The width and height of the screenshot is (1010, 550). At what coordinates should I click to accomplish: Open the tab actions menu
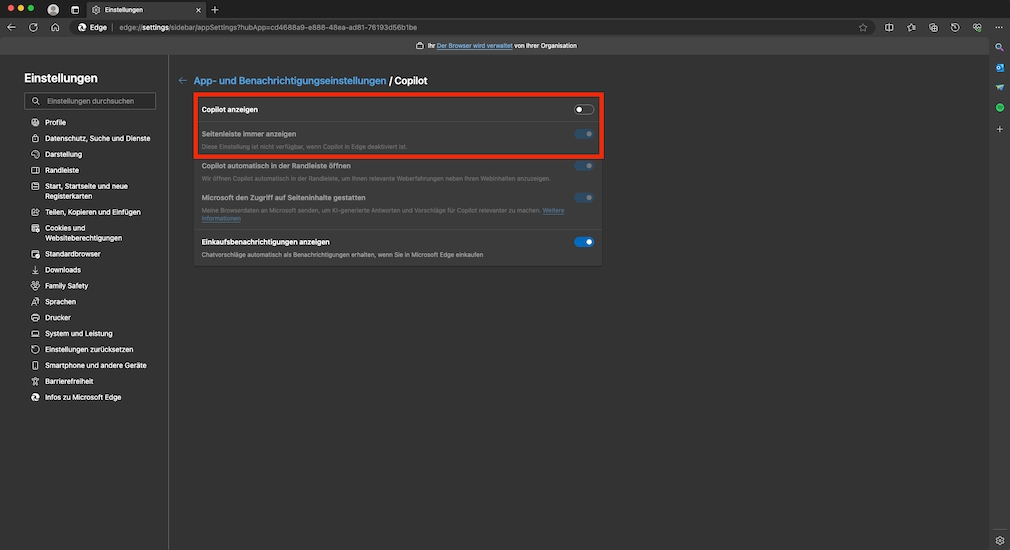tap(75, 9)
